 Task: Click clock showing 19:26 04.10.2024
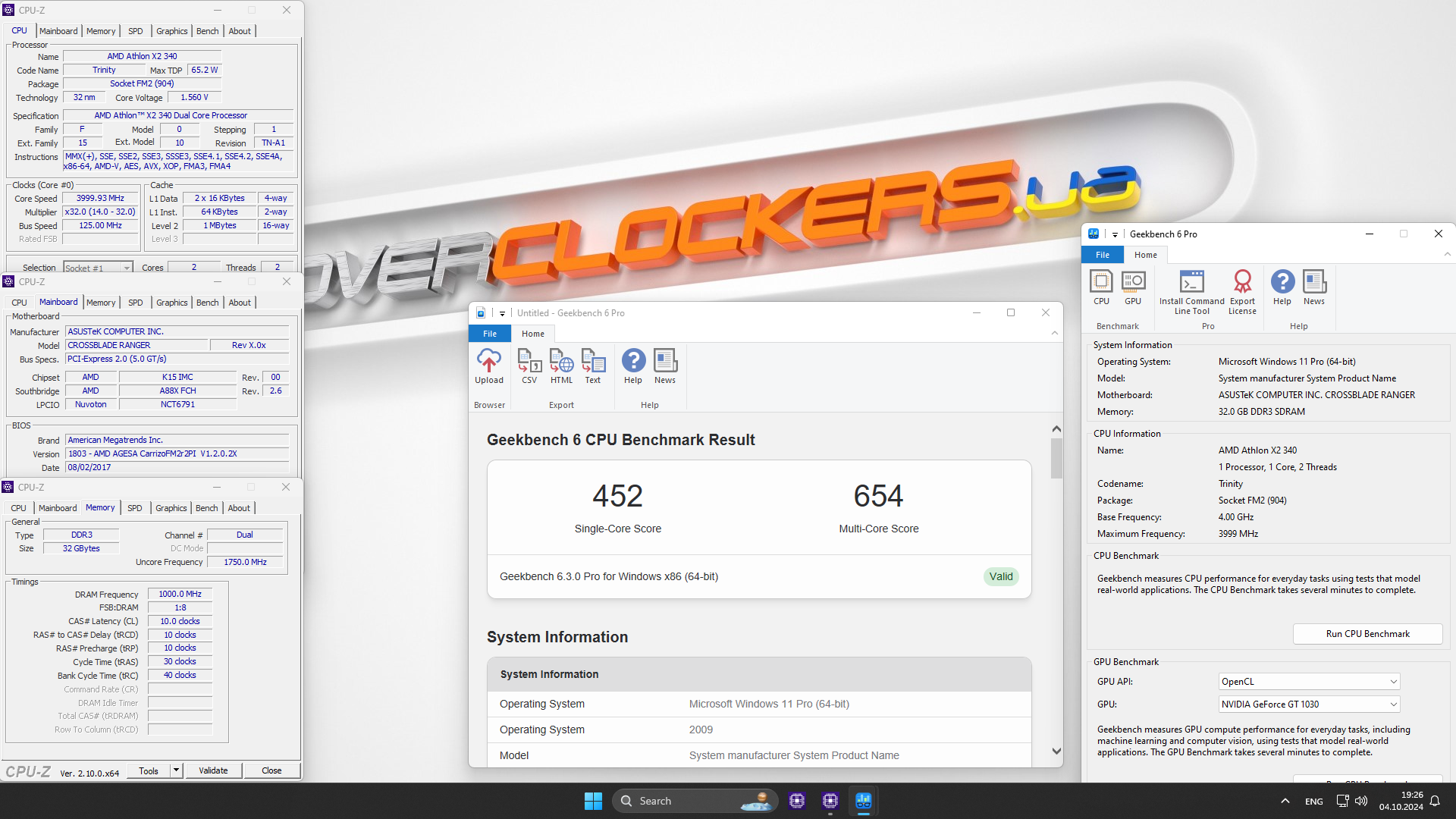(x=1401, y=801)
